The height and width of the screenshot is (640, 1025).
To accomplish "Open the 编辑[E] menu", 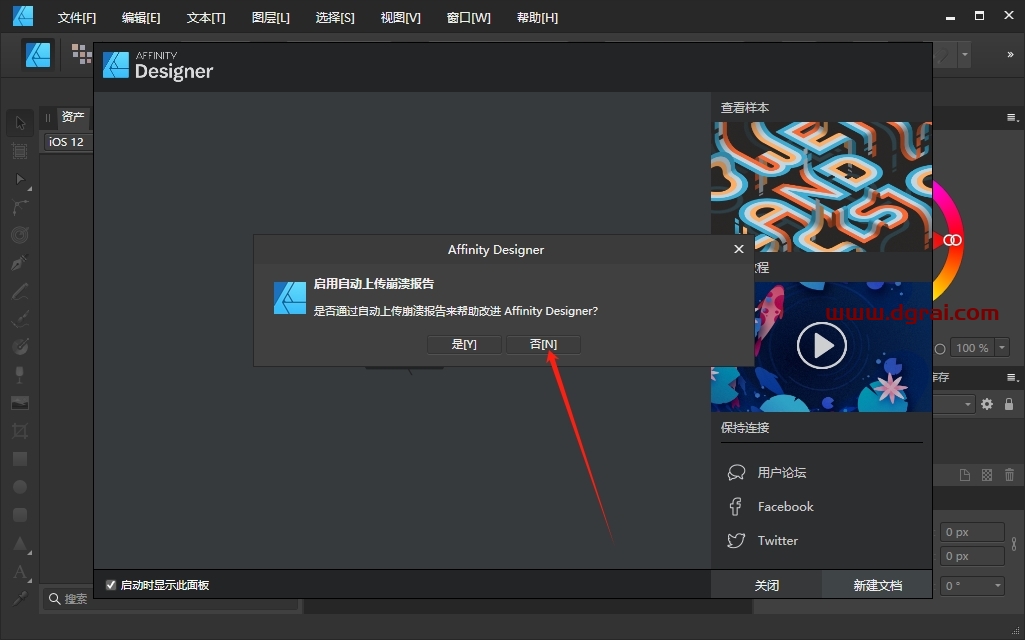I will point(141,18).
